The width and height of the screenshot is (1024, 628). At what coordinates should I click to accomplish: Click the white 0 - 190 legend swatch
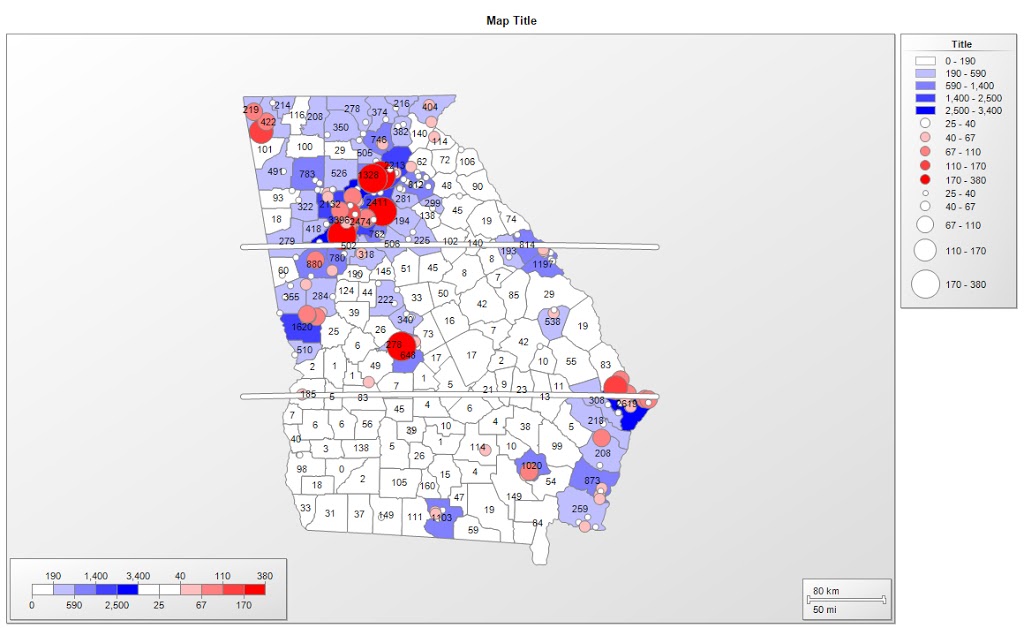pyautogui.click(x=926, y=61)
